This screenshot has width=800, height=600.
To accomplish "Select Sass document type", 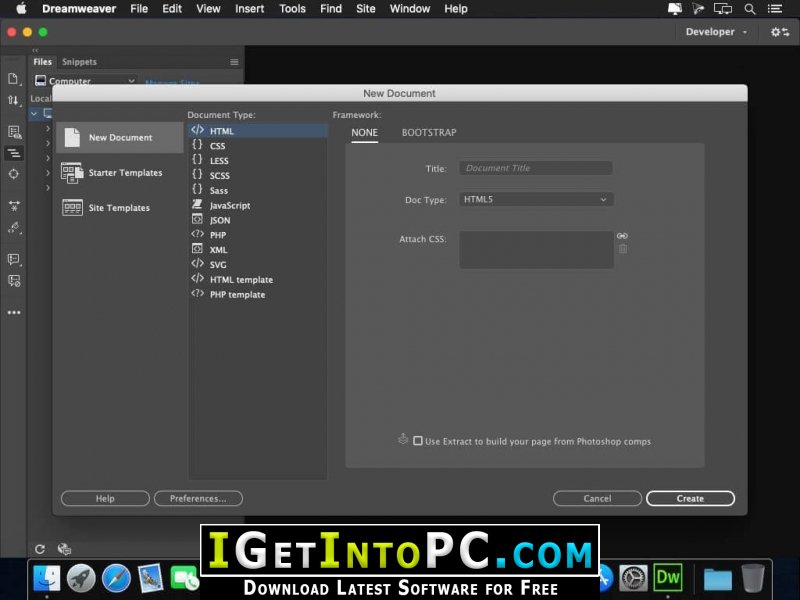I will click(x=258, y=190).
